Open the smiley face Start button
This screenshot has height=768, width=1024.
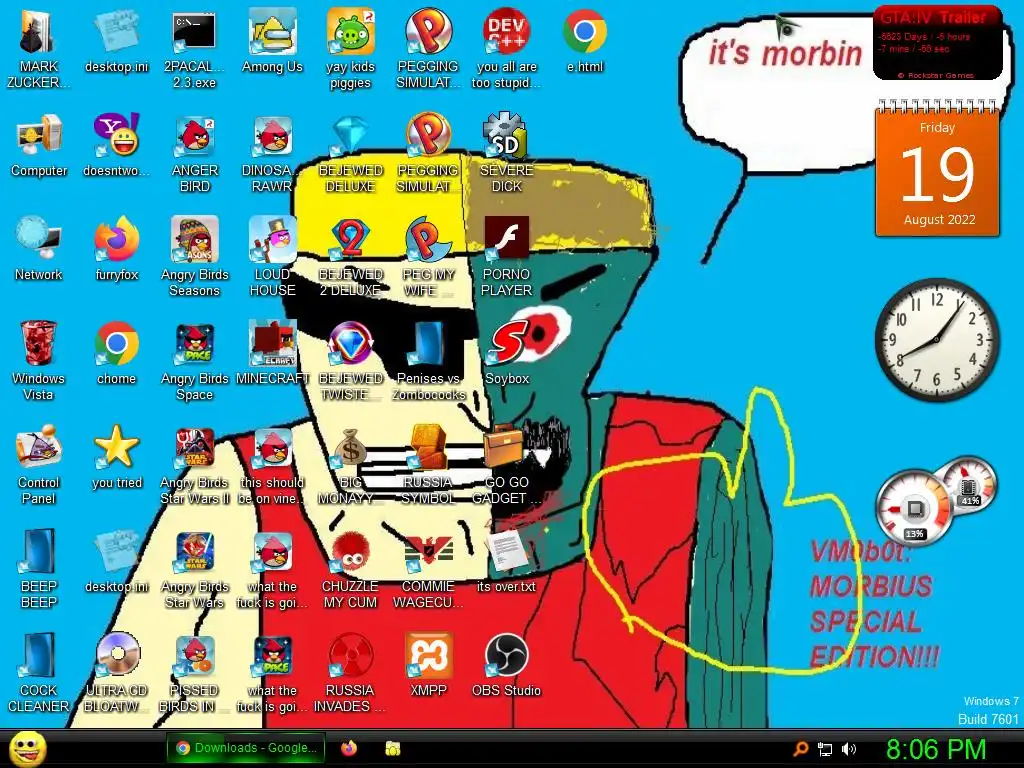[27, 749]
